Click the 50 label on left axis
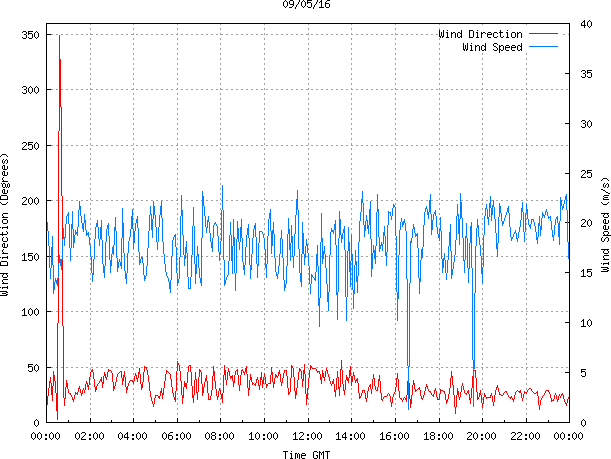Viewport: 611px width, 459px height. click(34, 368)
